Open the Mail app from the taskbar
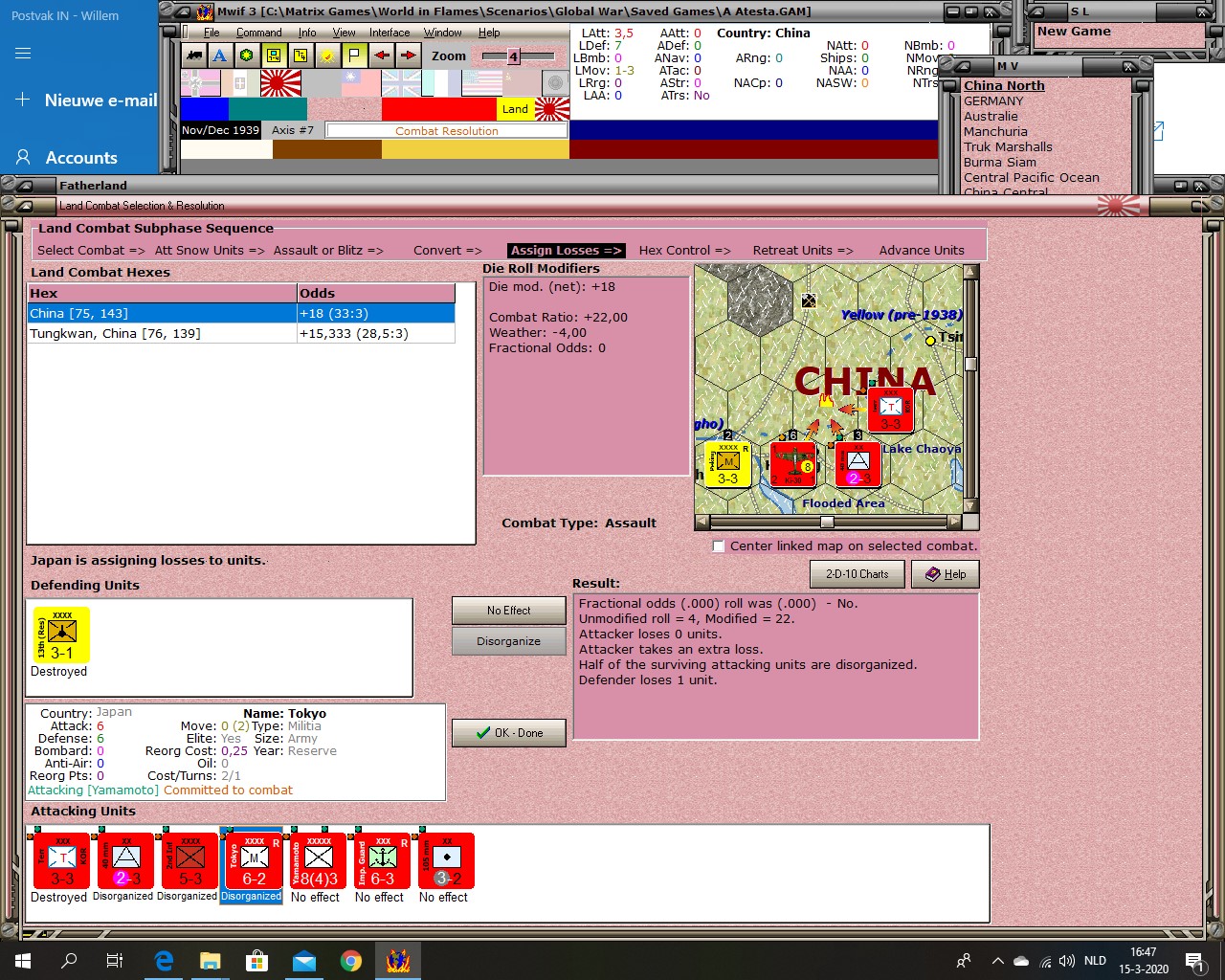Image resolution: width=1225 pixels, height=980 pixels. (304, 961)
